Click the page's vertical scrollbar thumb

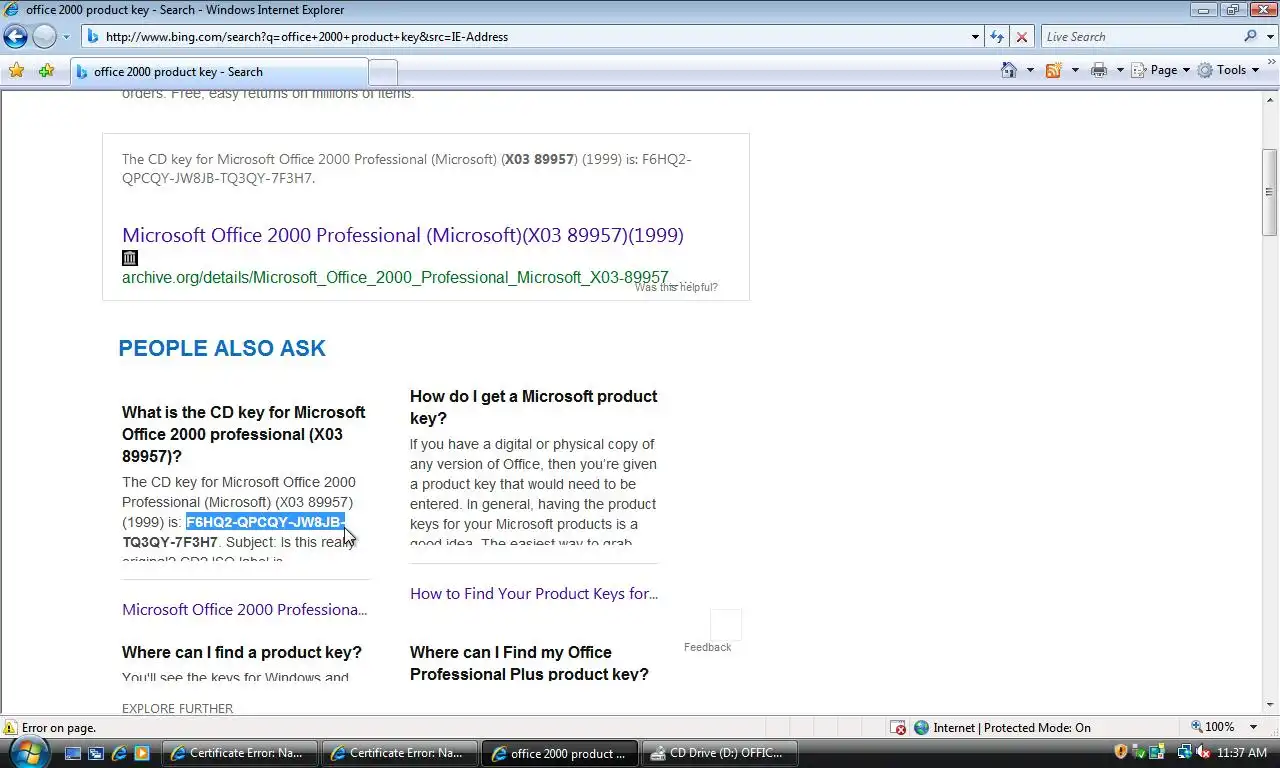(x=1270, y=192)
